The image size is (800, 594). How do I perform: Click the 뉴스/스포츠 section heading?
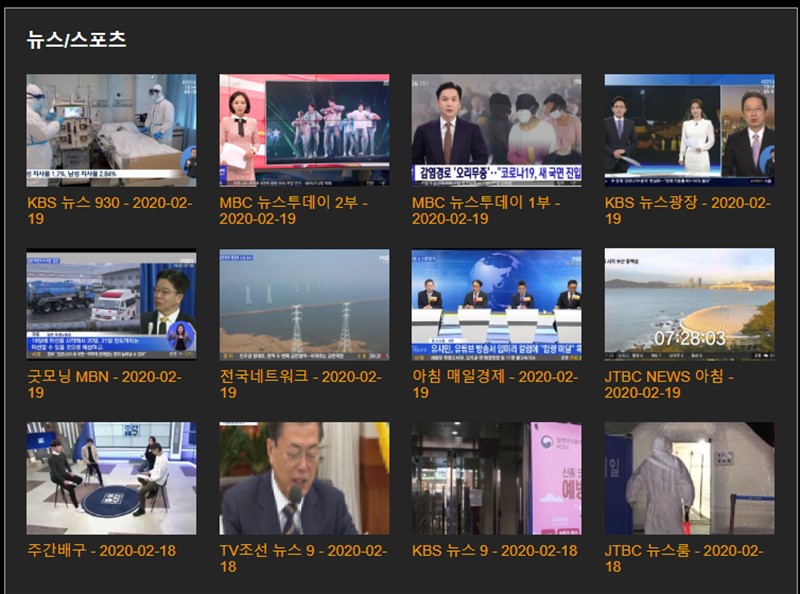click(x=76, y=40)
